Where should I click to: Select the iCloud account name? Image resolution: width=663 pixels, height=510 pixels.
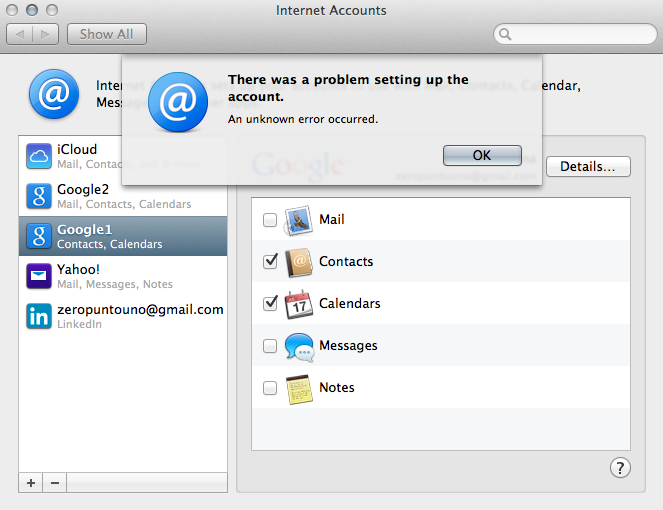coord(77,149)
